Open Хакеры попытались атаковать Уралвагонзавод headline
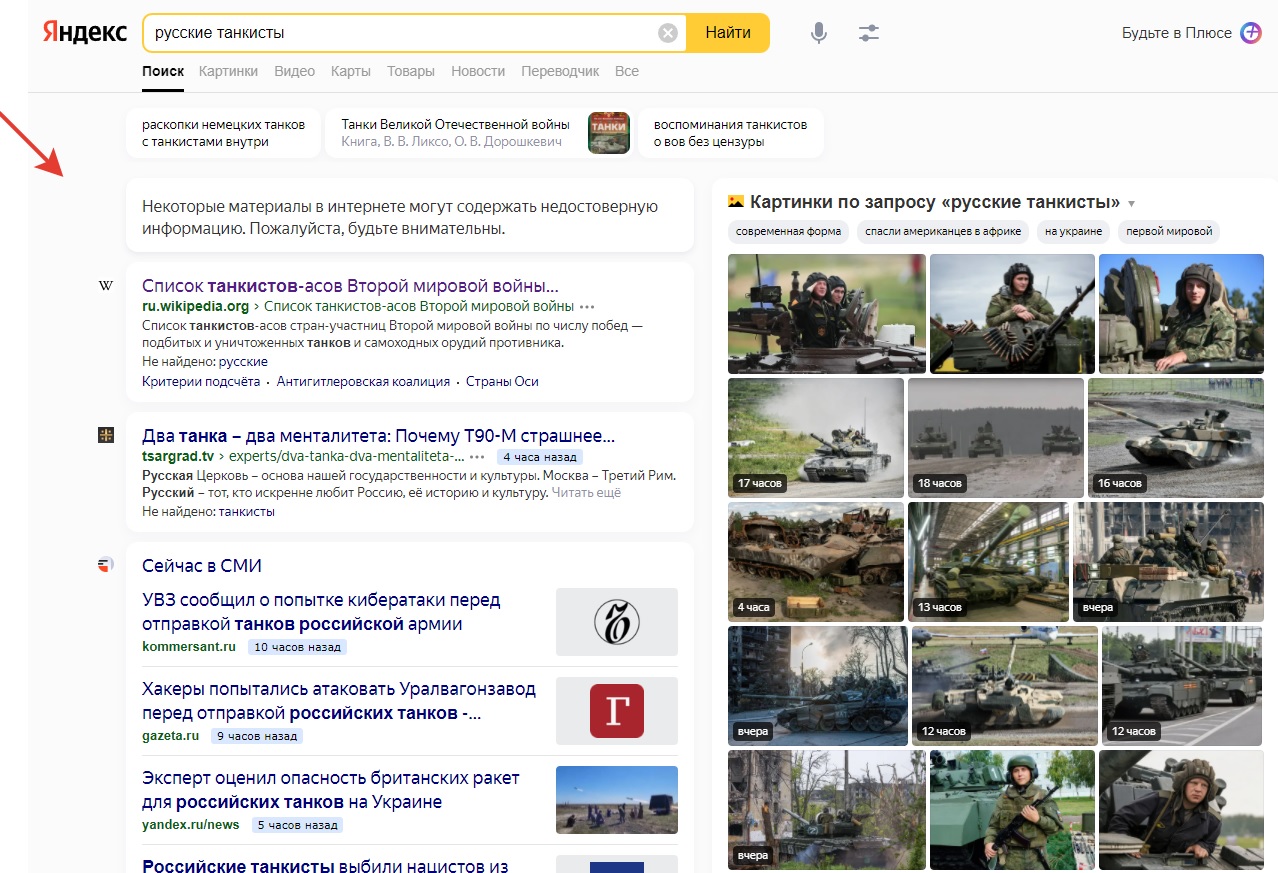Image resolution: width=1278 pixels, height=873 pixels. pos(339,701)
